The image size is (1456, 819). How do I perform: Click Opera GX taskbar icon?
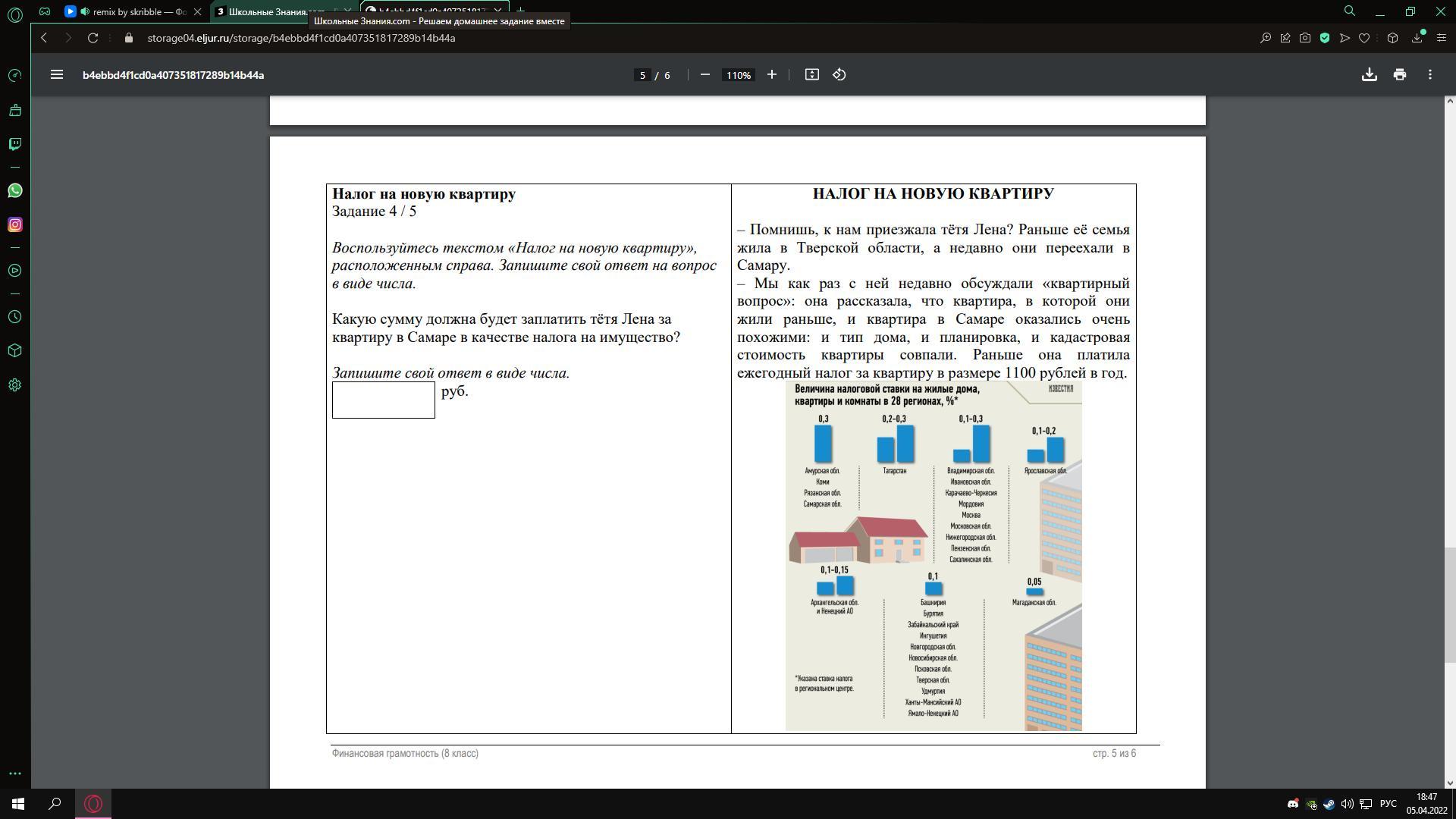point(93,804)
